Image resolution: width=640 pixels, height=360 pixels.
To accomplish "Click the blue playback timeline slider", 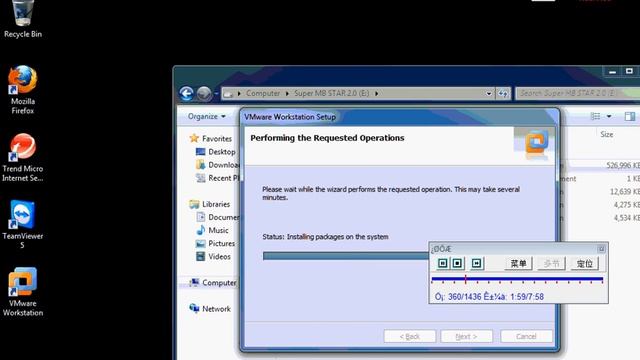I will click(x=517, y=280).
